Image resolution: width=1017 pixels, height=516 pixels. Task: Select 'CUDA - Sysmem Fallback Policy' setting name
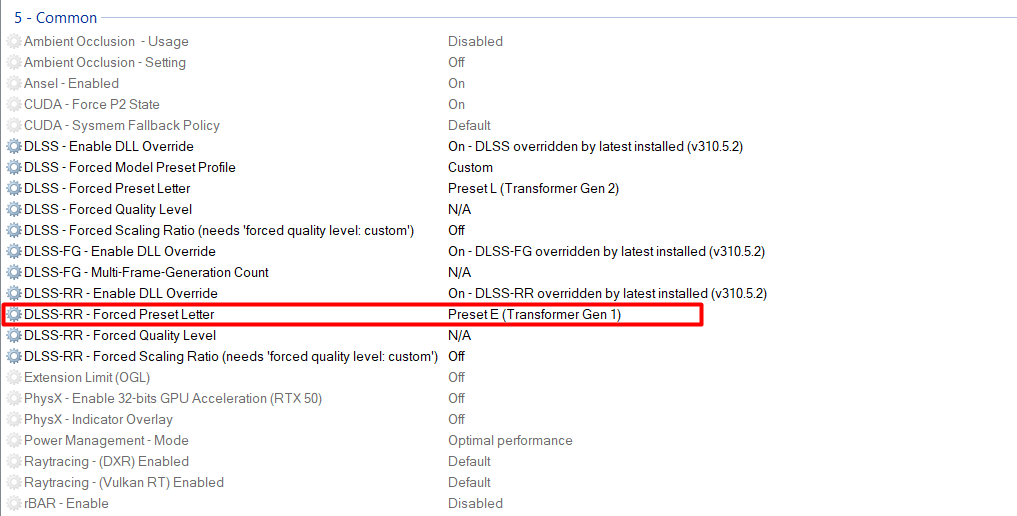pos(121,126)
